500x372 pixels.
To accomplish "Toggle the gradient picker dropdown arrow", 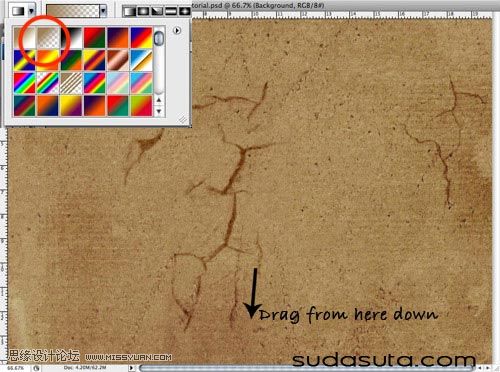I will pyautogui.click(x=103, y=11).
